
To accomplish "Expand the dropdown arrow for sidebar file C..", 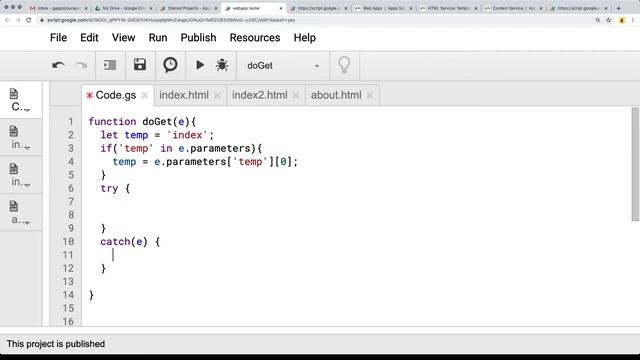I will click(x=27, y=110).
